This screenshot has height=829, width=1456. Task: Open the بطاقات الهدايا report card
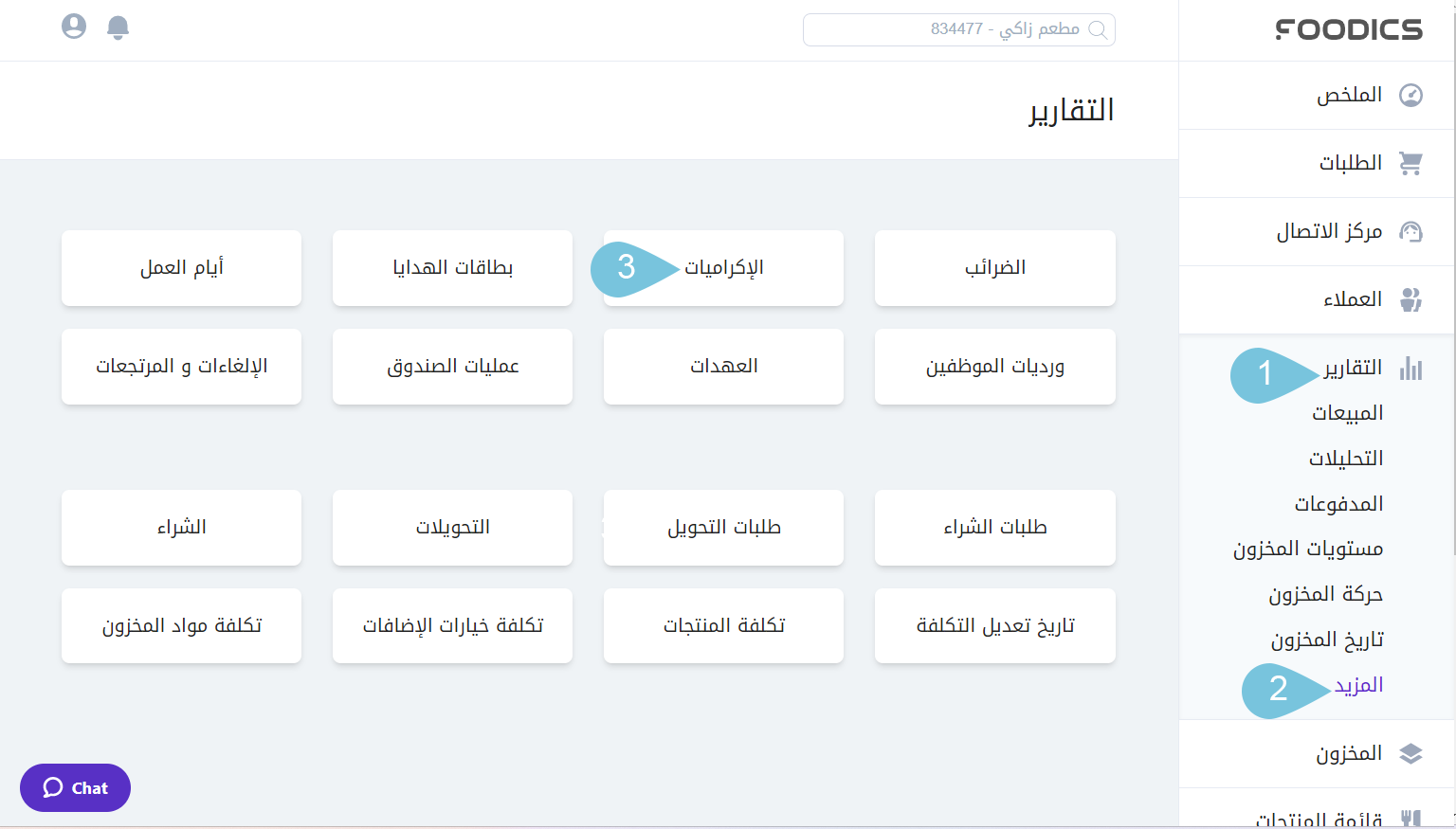(x=453, y=268)
